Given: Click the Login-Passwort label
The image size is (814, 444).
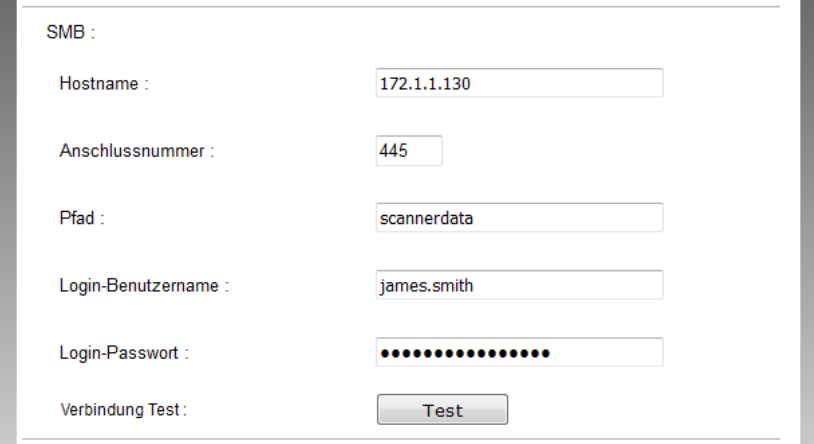Looking at the screenshot, I should tap(124, 353).
